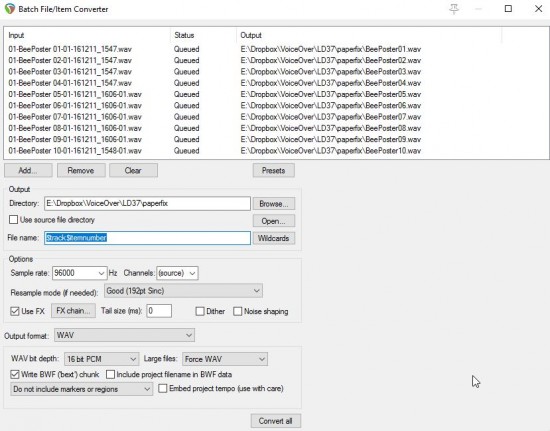
Task: Click the Browse... button
Action: pos(274,203)
